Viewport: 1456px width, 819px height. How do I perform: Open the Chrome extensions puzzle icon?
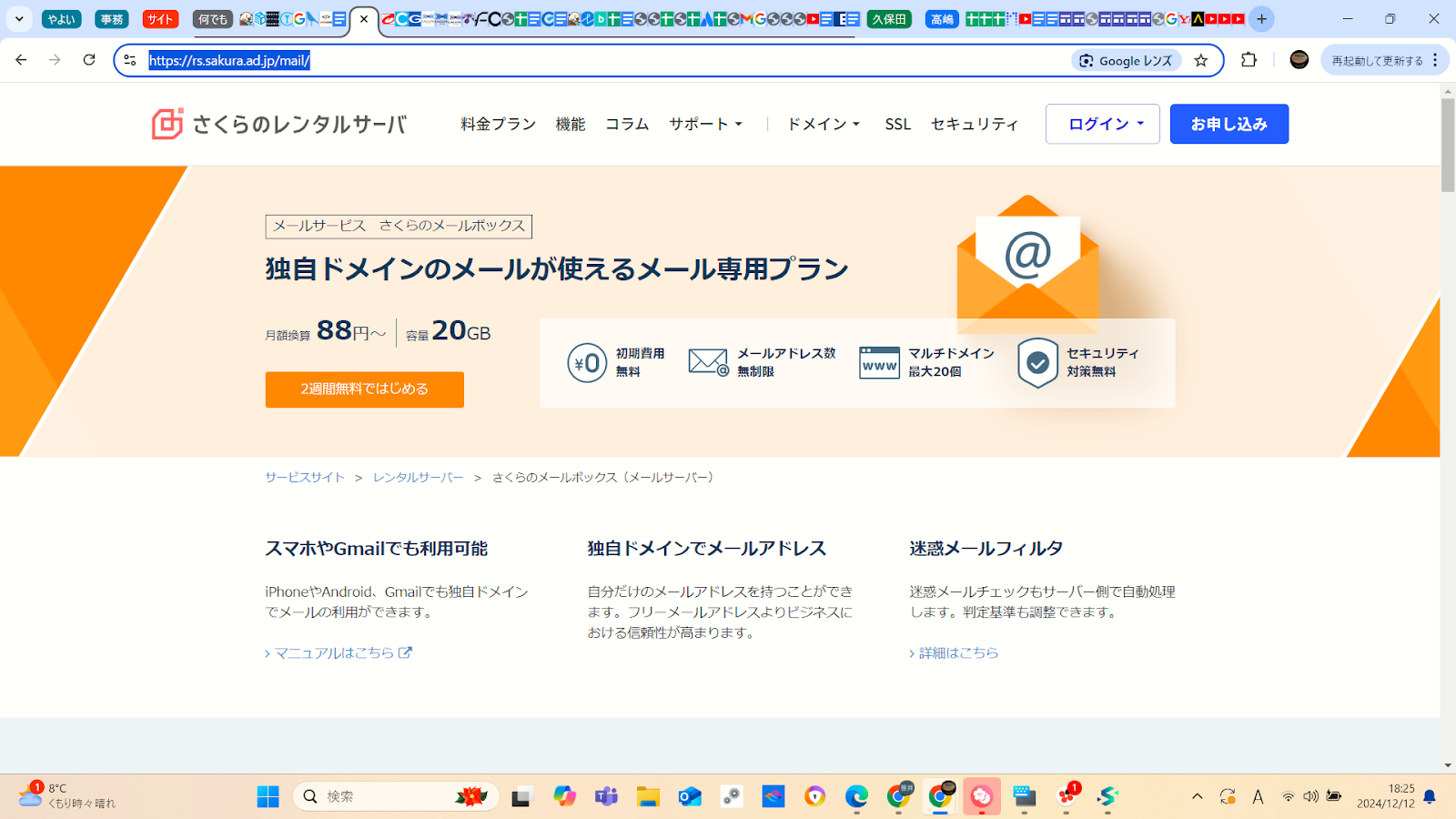point(1249,60)
